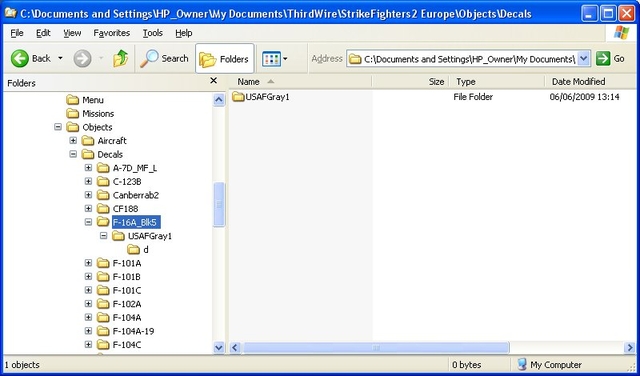This screenshot has width=640, height=376.
Task: Click the green Go arrow button
Action: 603,59
